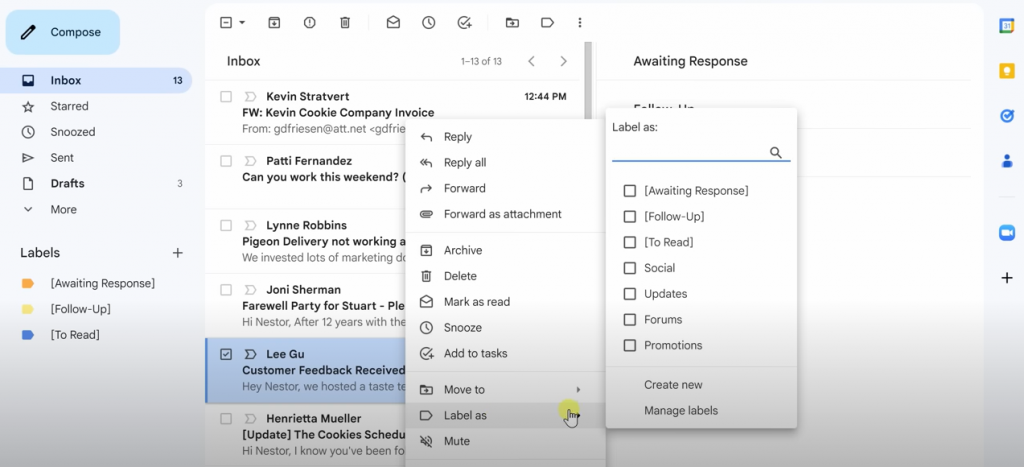Uncheck the Lee Gu email checkbox
Image resolution: width=1024 pixels, height=467 pixels.
pyautogui.click(x=226, y=354)
